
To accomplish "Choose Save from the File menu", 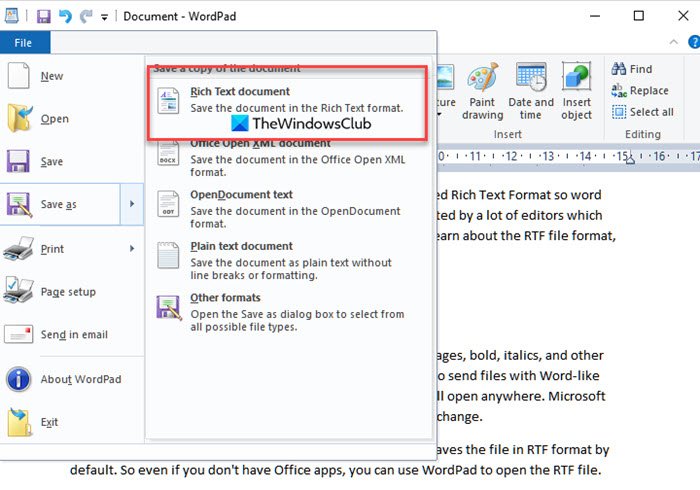I will pyautogui.click(x=71, y=162).
